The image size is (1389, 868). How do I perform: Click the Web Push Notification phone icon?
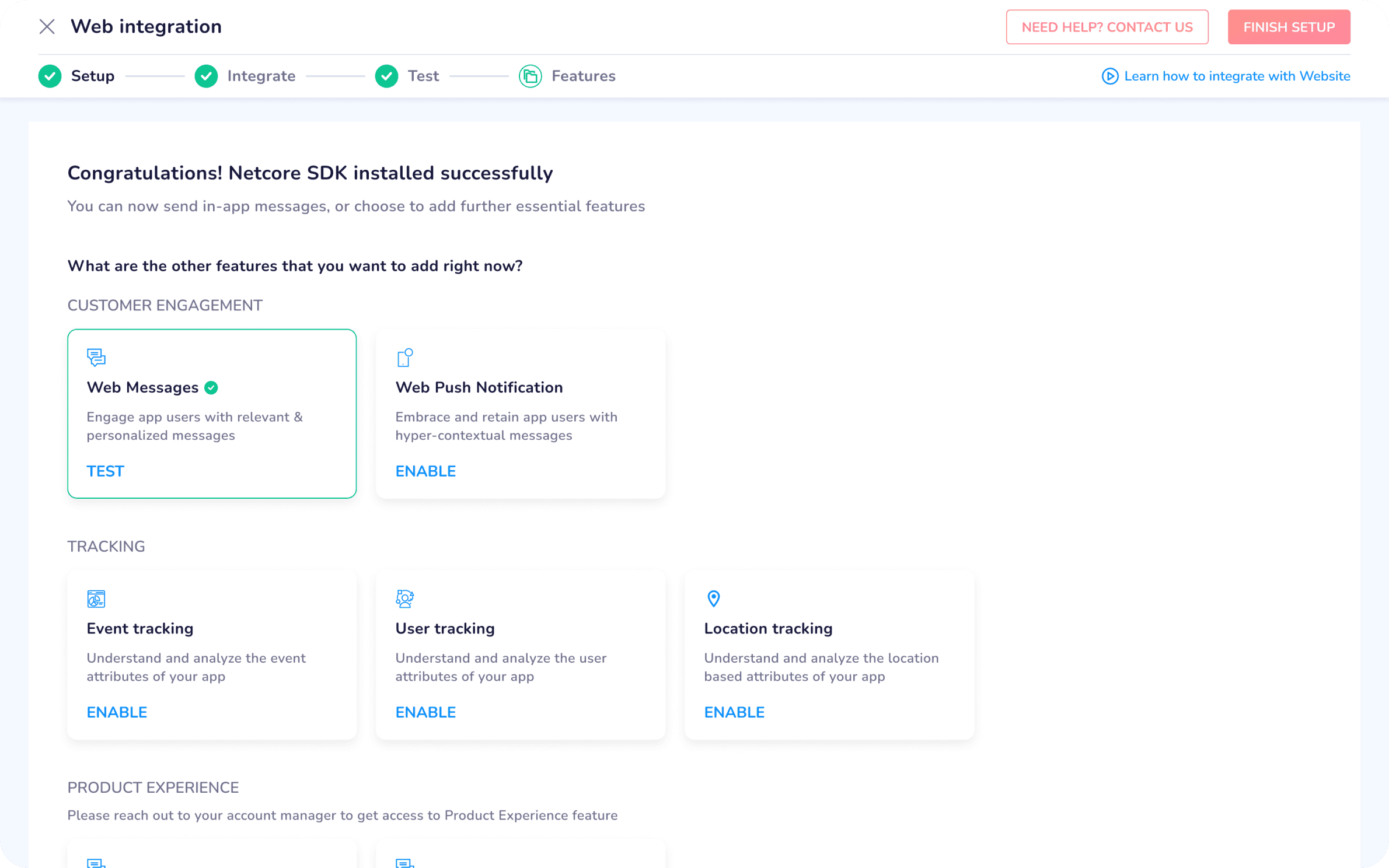point(404,357)
